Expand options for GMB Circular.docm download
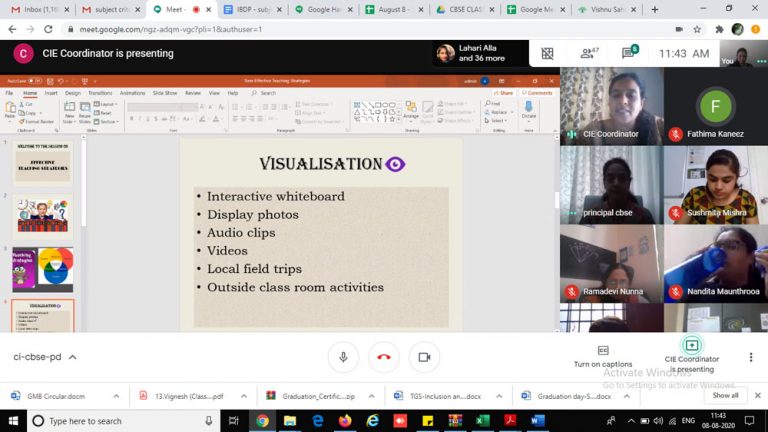 [x=117, y=395]
